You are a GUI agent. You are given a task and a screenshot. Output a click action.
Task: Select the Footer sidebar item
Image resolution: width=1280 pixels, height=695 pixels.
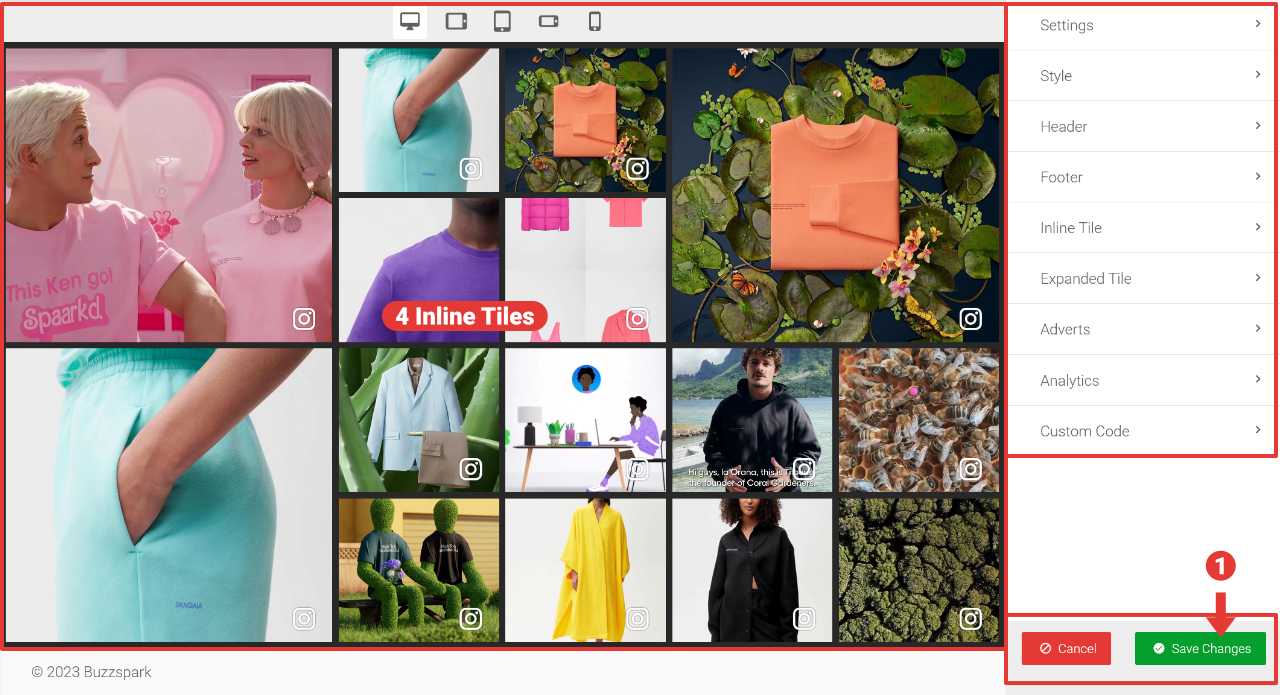(1140, 176)
